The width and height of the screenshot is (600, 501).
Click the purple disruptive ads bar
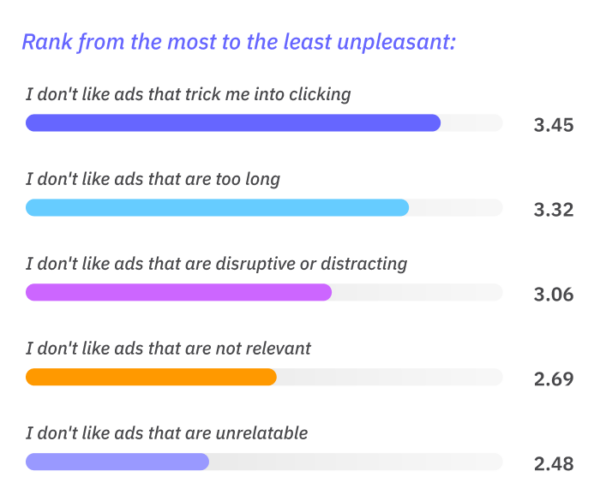point(179,292)
